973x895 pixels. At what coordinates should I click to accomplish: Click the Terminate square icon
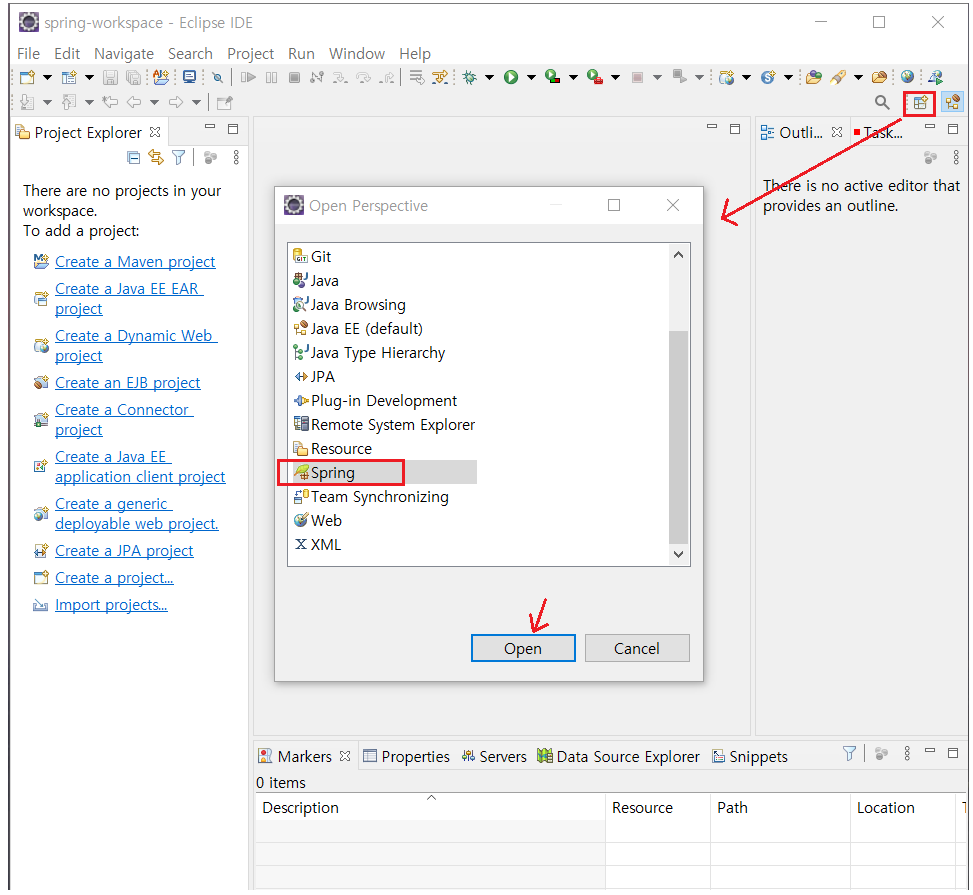click(x=295, y=78)
